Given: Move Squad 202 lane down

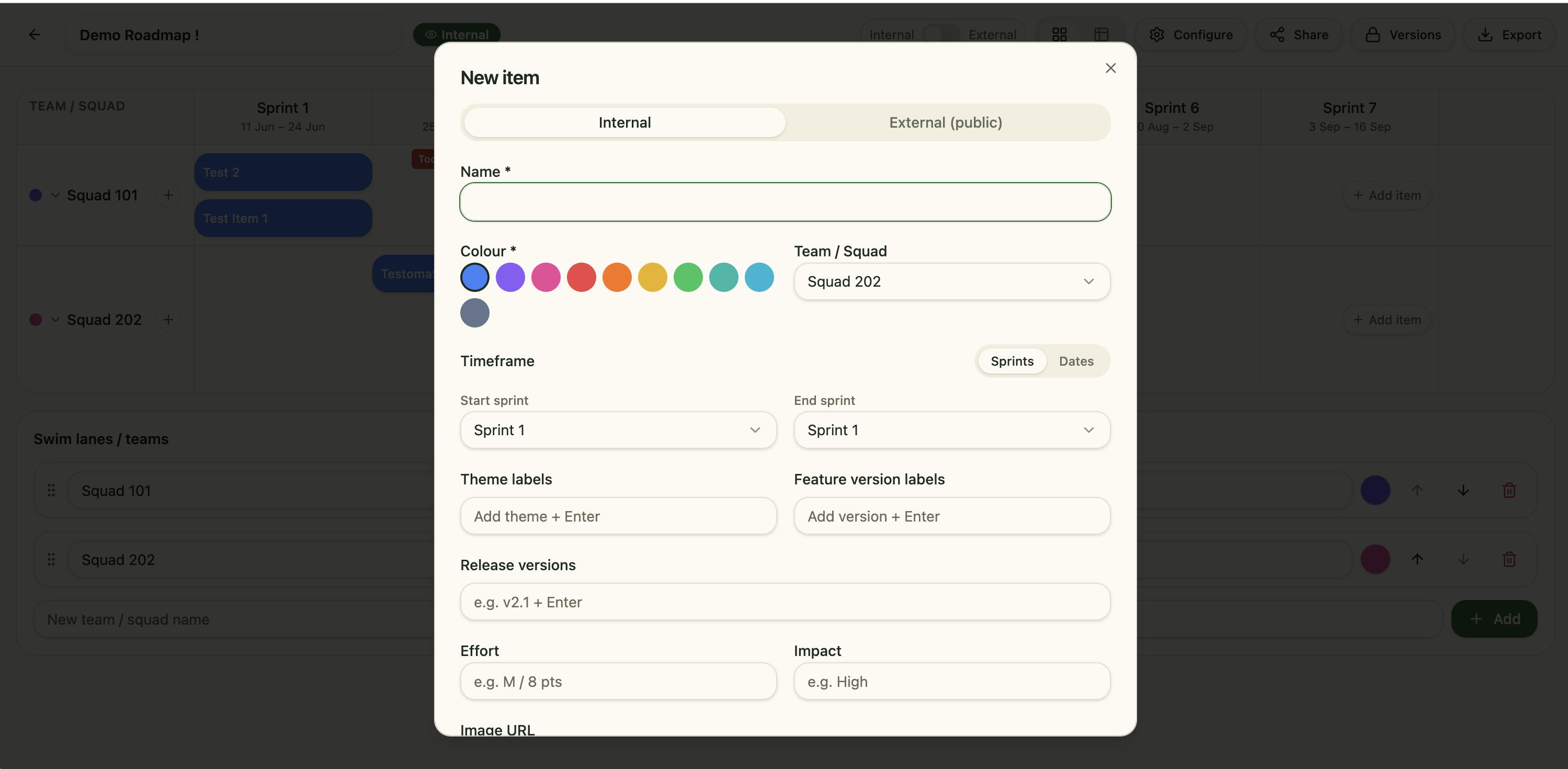Looking at the screenshot, I should pos(1463,559).
